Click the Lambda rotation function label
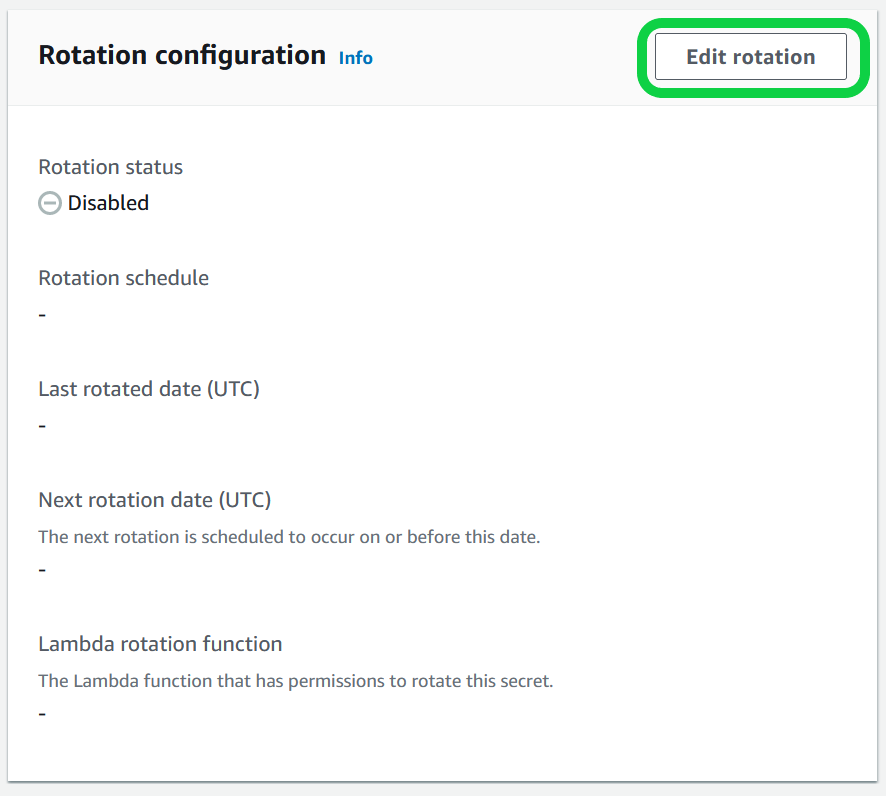The image size is (886, 796). coord(160,644)
